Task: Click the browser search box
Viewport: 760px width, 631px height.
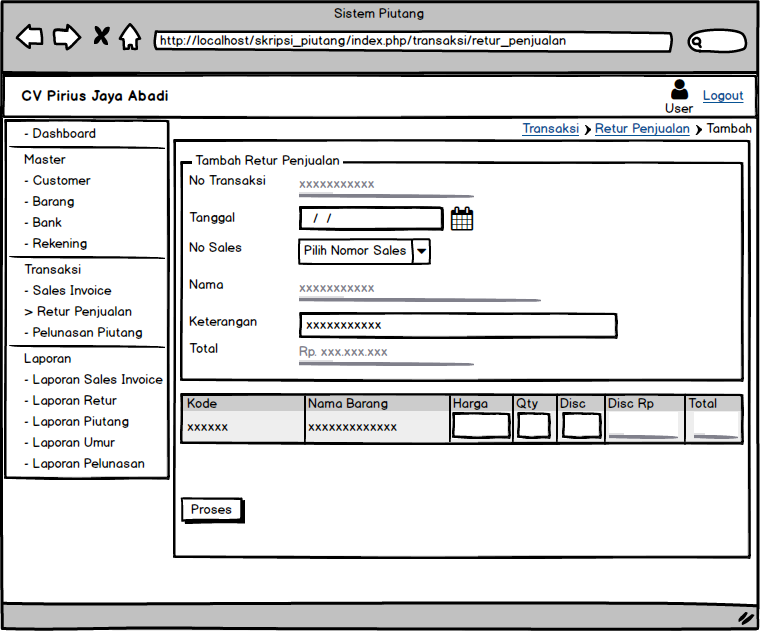Action: coord(717,41)
